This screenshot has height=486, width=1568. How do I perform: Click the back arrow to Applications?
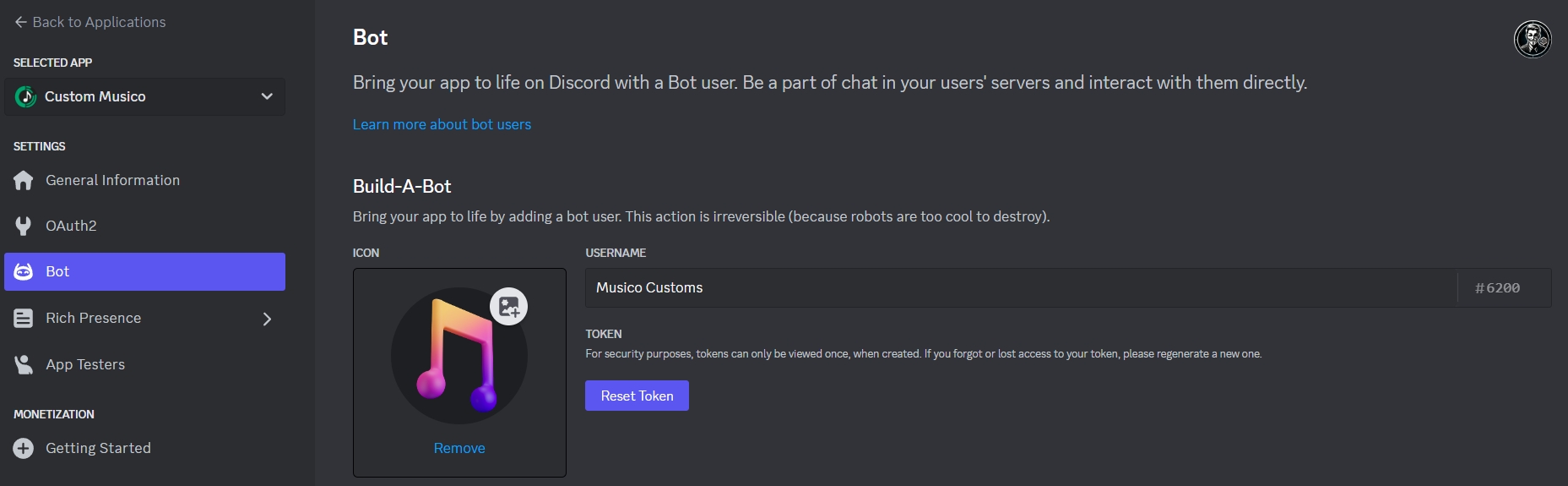(20, 22)
